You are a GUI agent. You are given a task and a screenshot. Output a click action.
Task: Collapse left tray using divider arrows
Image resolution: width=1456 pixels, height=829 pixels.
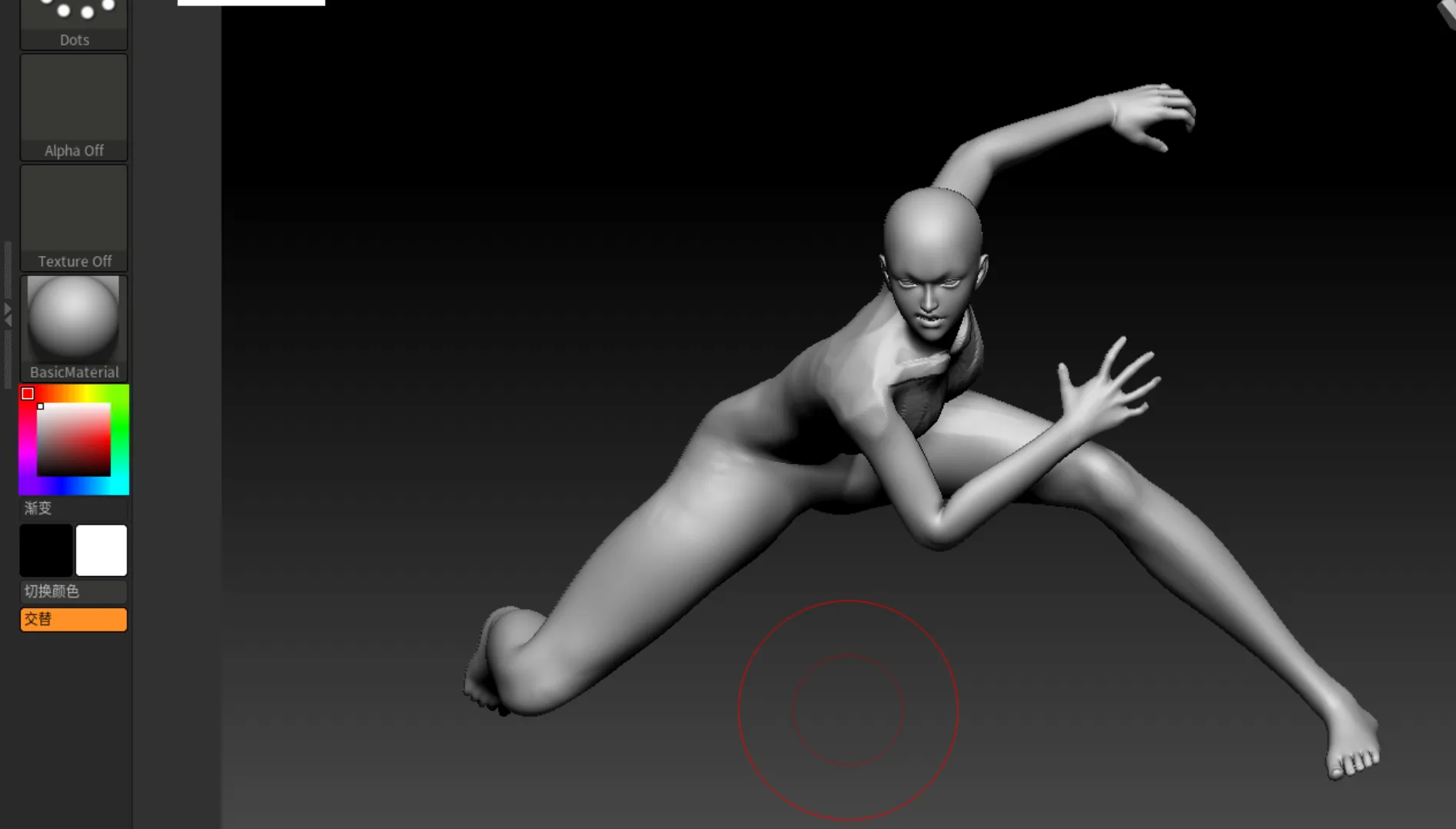8,314
